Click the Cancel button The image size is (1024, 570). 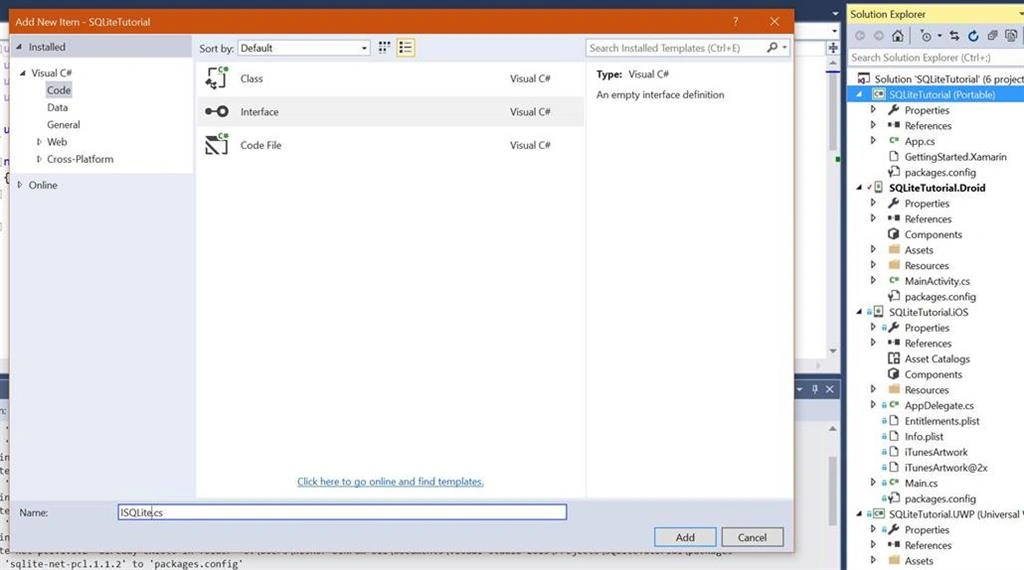(x=752, y=537)
